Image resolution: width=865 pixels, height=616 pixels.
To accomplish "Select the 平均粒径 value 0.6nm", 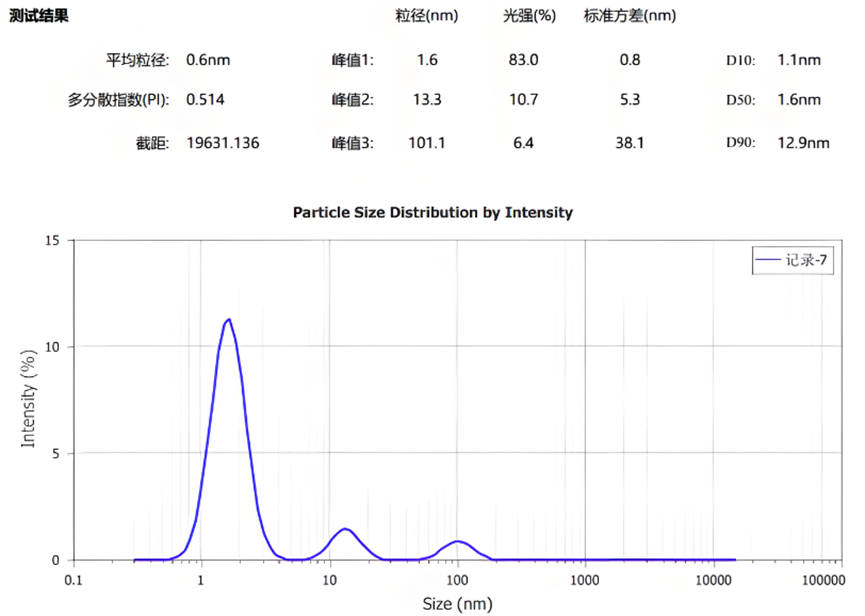I will point(208,60).
